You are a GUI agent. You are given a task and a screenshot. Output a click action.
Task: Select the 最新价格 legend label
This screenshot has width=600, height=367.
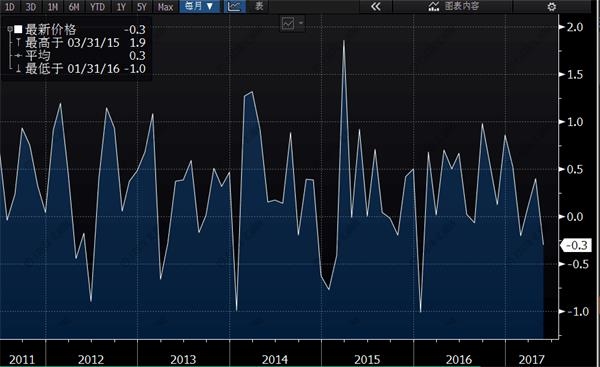click(51, 29)
